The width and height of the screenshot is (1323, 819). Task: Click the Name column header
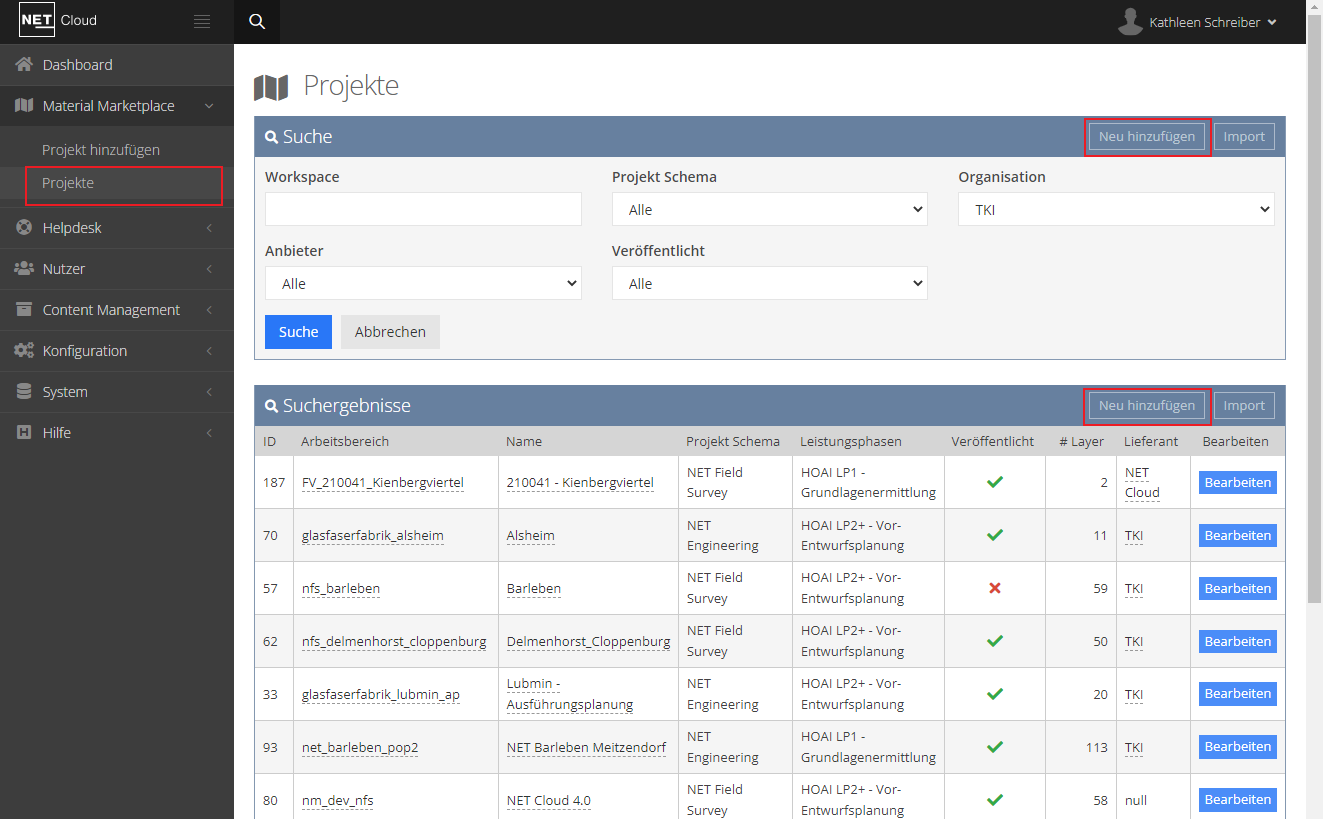click(x=526, y=441)
